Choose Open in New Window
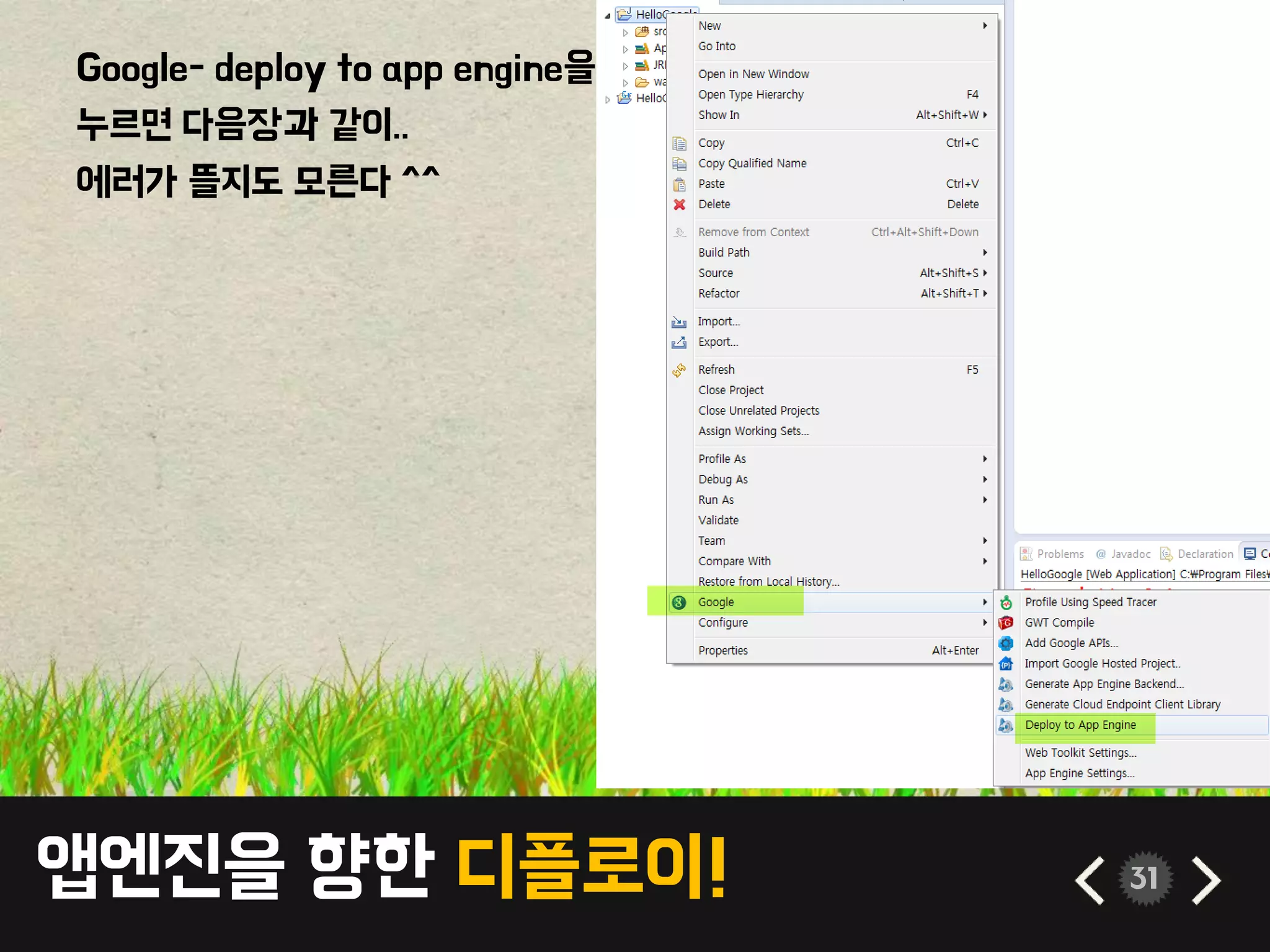Viewport: 1270px width, 952px height. pyautogui.click(x=832, y=74)
